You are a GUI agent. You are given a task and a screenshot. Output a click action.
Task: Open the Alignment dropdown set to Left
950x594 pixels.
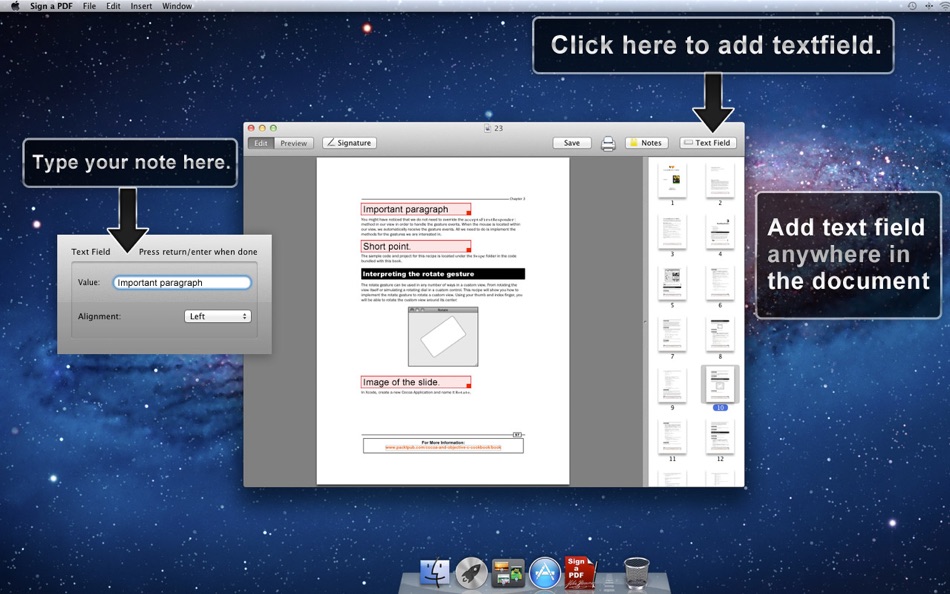(x=218, y=316)
